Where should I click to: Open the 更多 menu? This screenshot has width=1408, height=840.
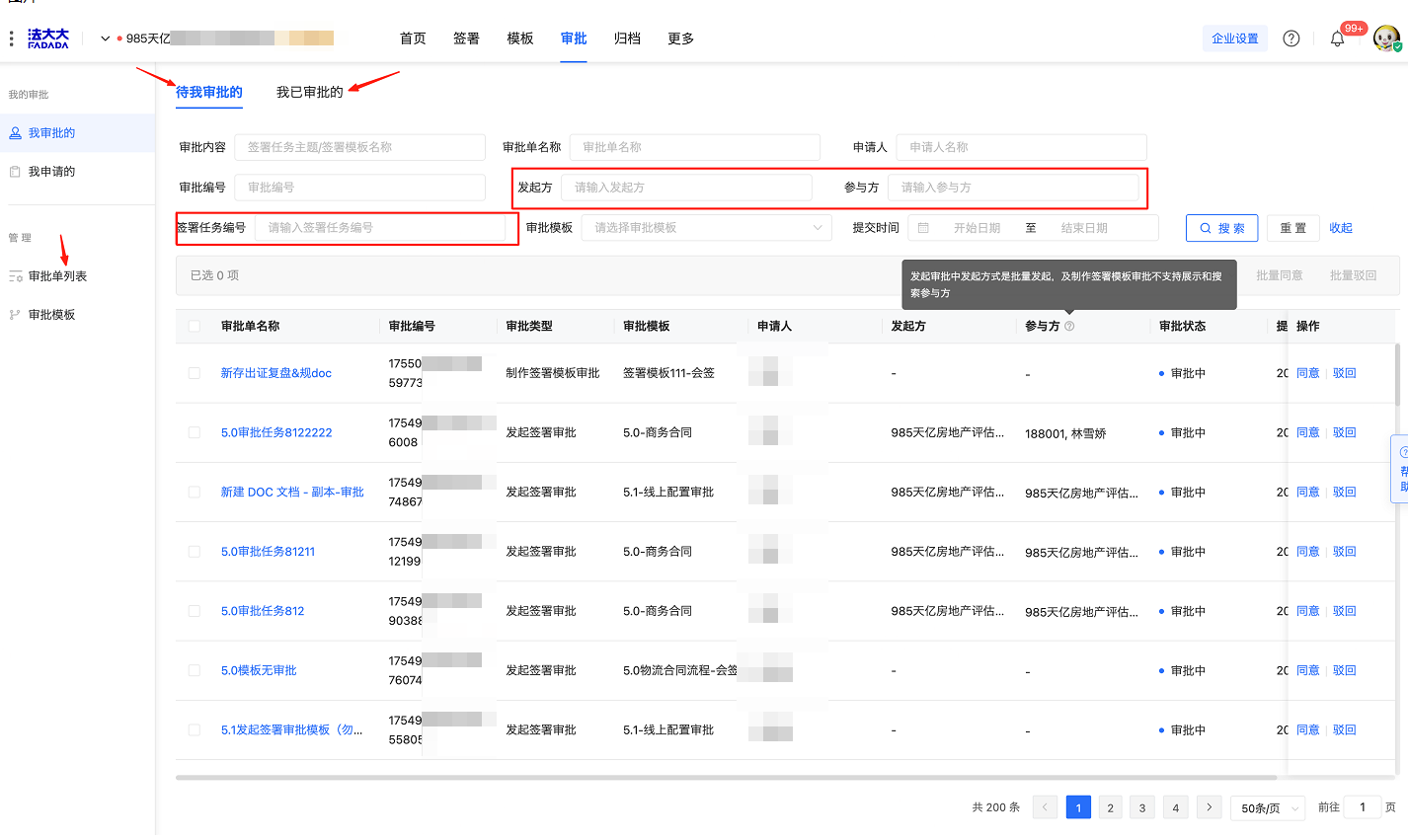680,38
